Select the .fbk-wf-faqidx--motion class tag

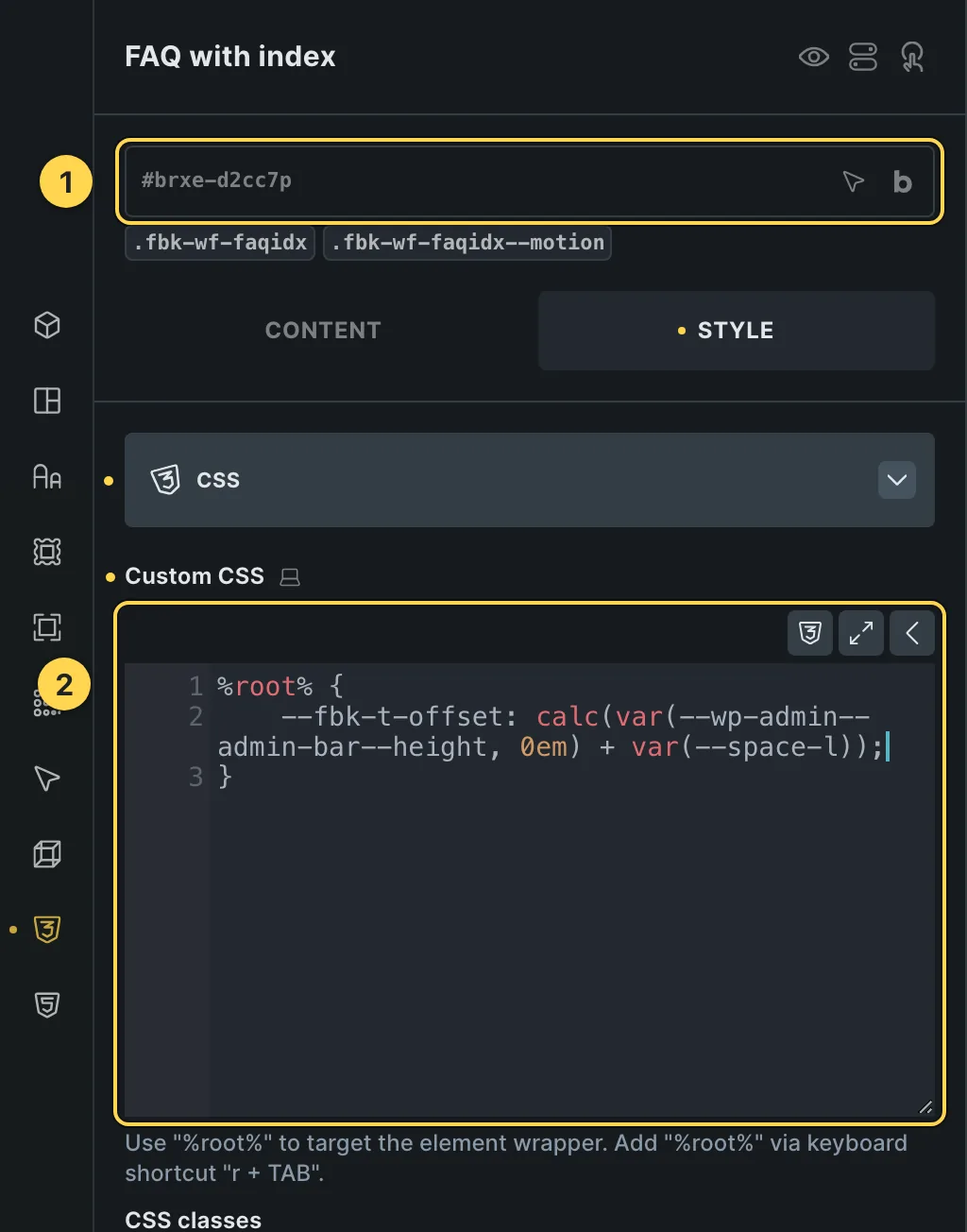point(467,243)
